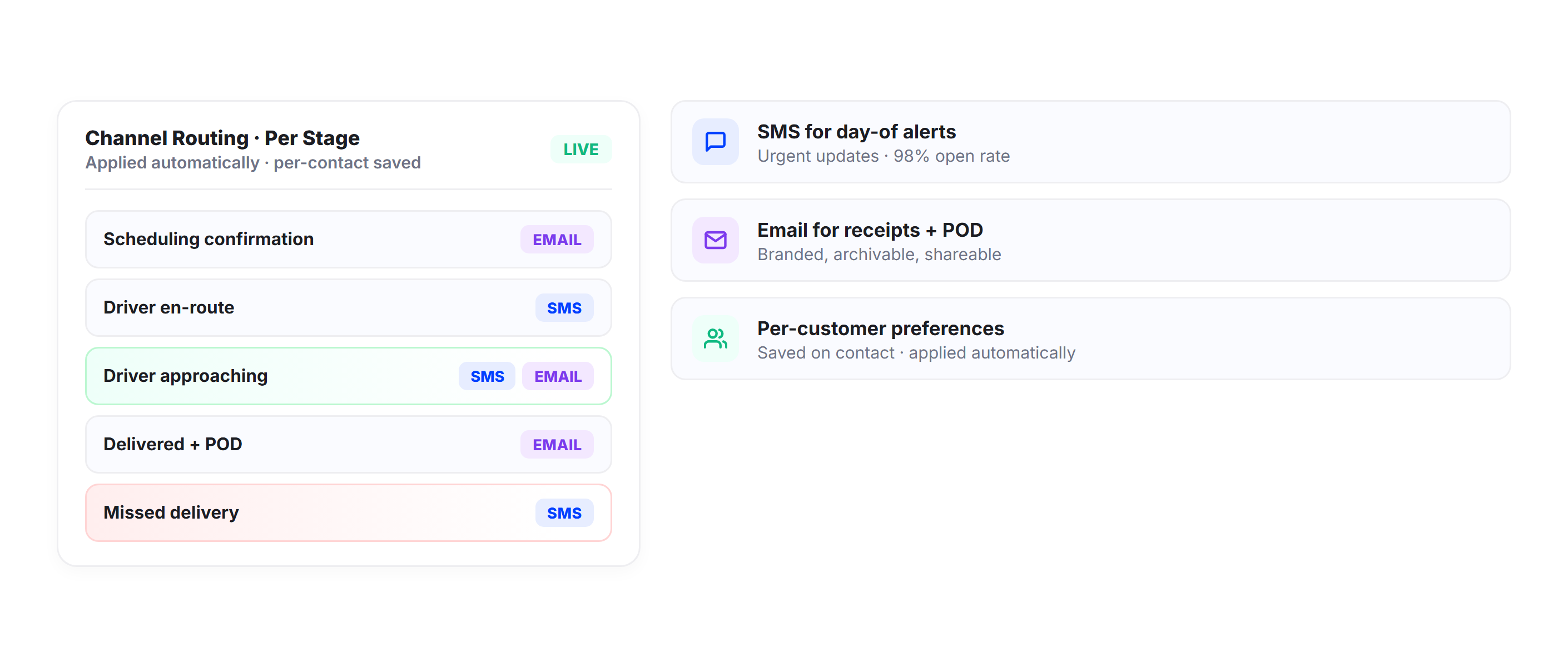Select the Driver en-route row

348,307
